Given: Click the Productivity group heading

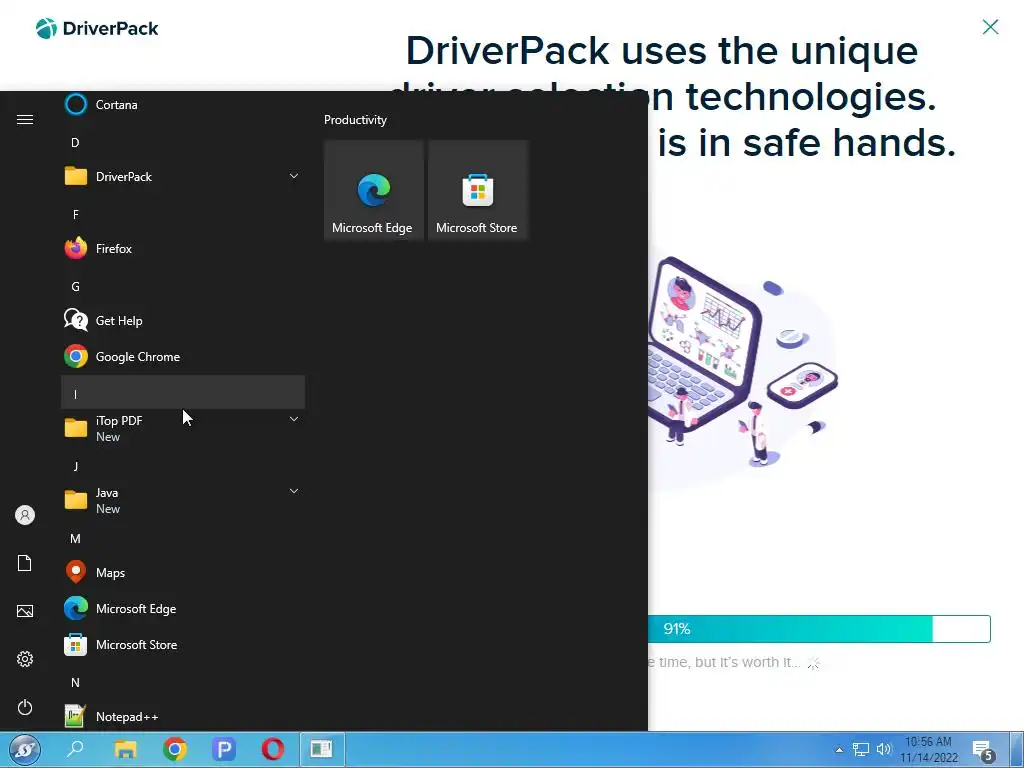Looking at the screenshot, I should tap(355, 120).
